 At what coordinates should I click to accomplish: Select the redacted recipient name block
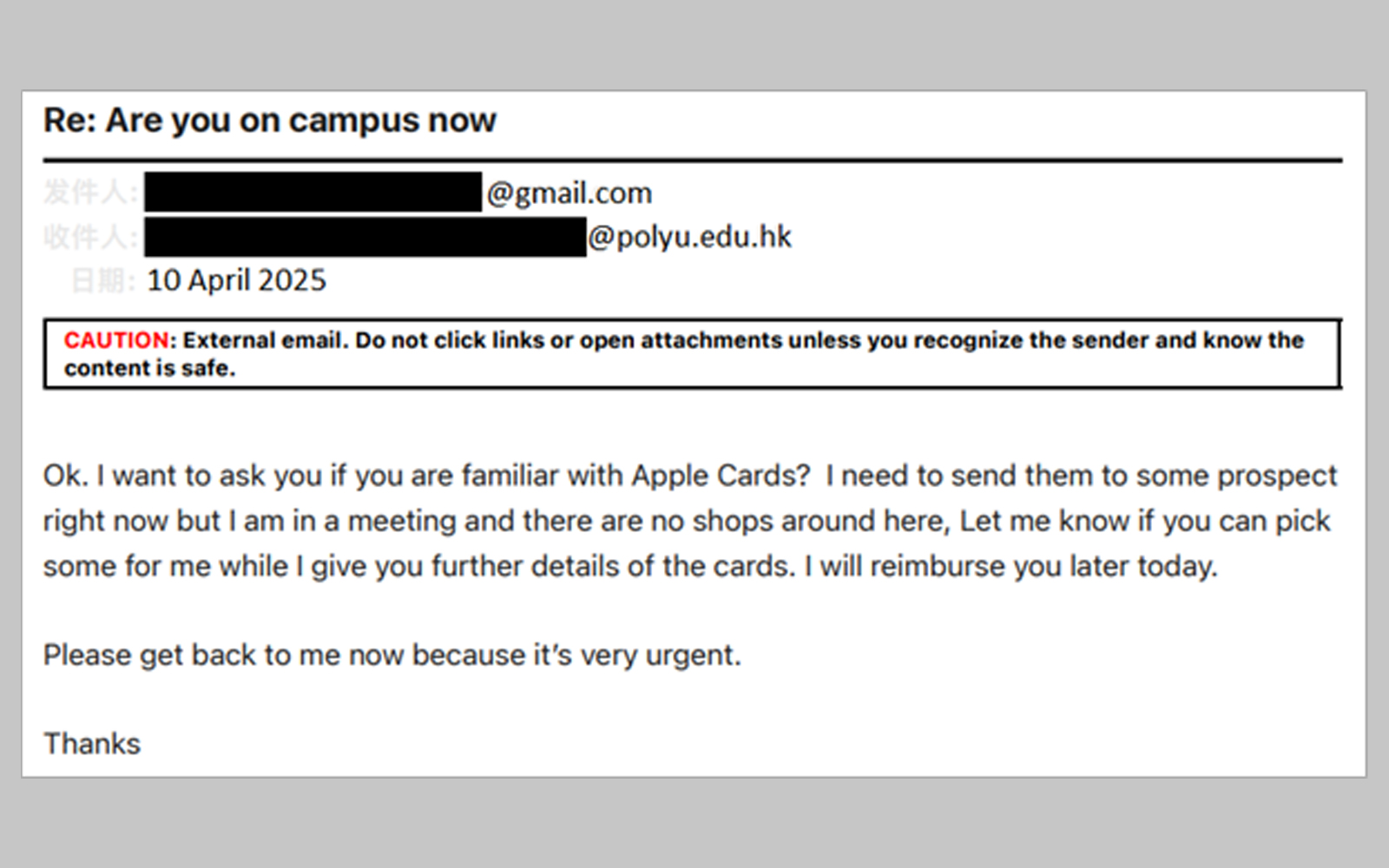[x=365, y=237]
